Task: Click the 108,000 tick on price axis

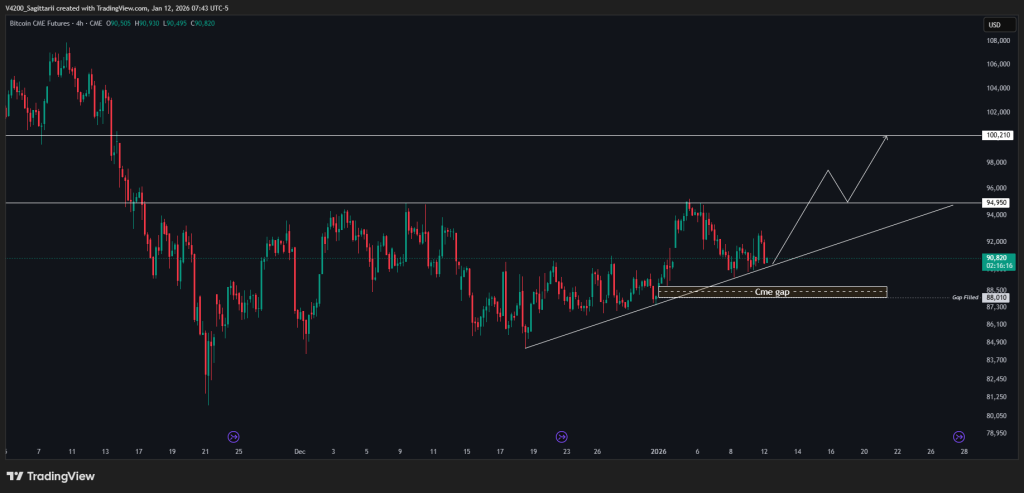Action: [998, 41]
